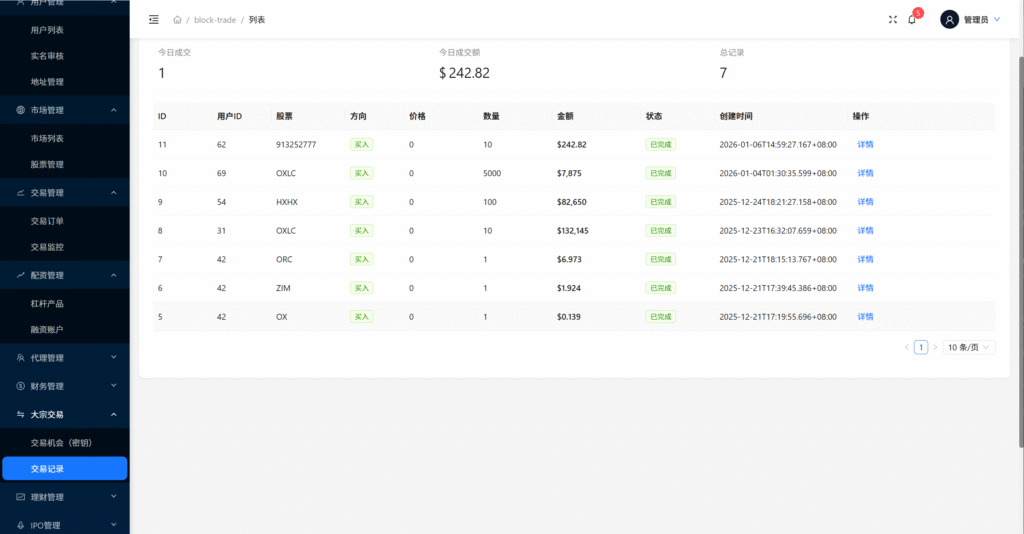The width and height of the screenshot is (1024, 534).
Task: Click the administrator avatar icon
Action: (949, 20)
